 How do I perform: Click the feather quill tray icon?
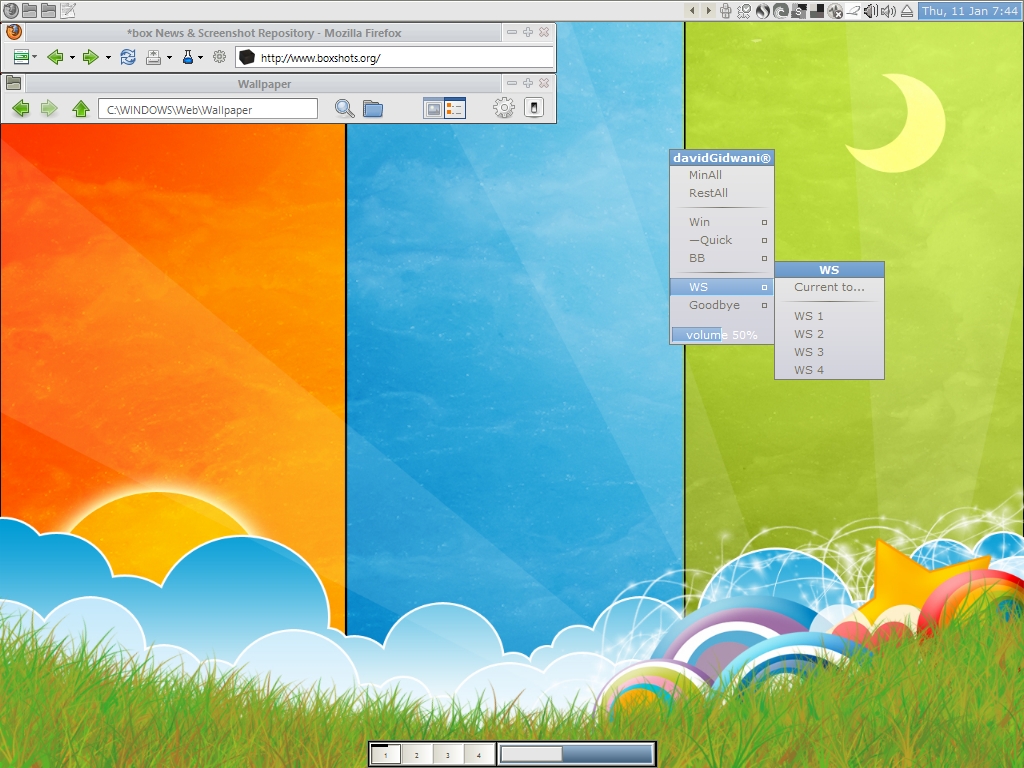[x=853, y=10]
